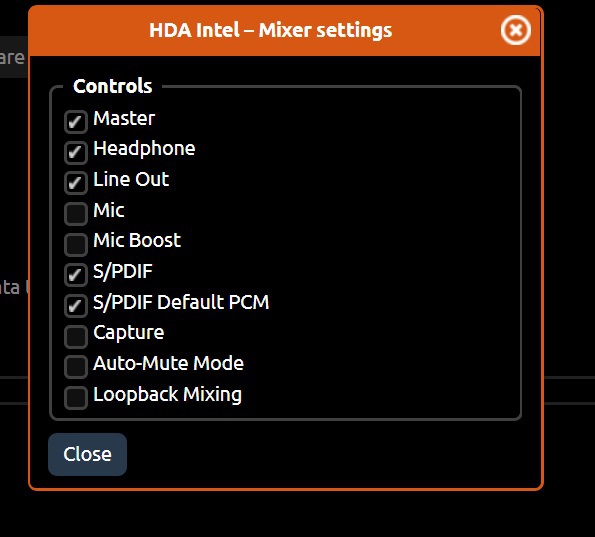Select the Mic Boost text label
The image size is (595, 537).
click(x=137, y=240)
